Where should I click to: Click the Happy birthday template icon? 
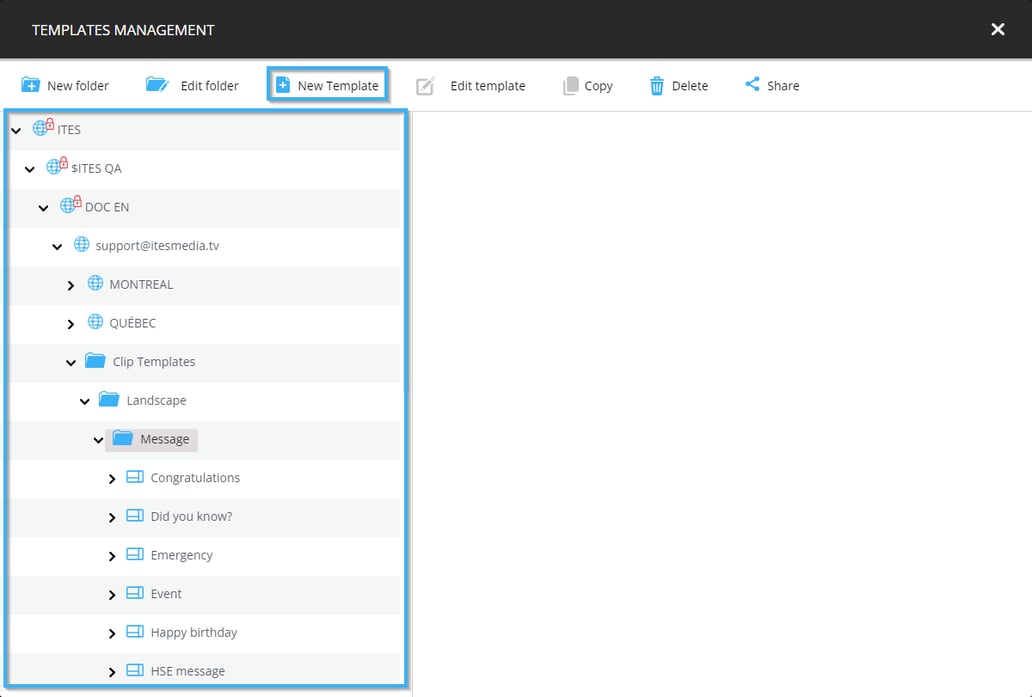pos(135,632)
